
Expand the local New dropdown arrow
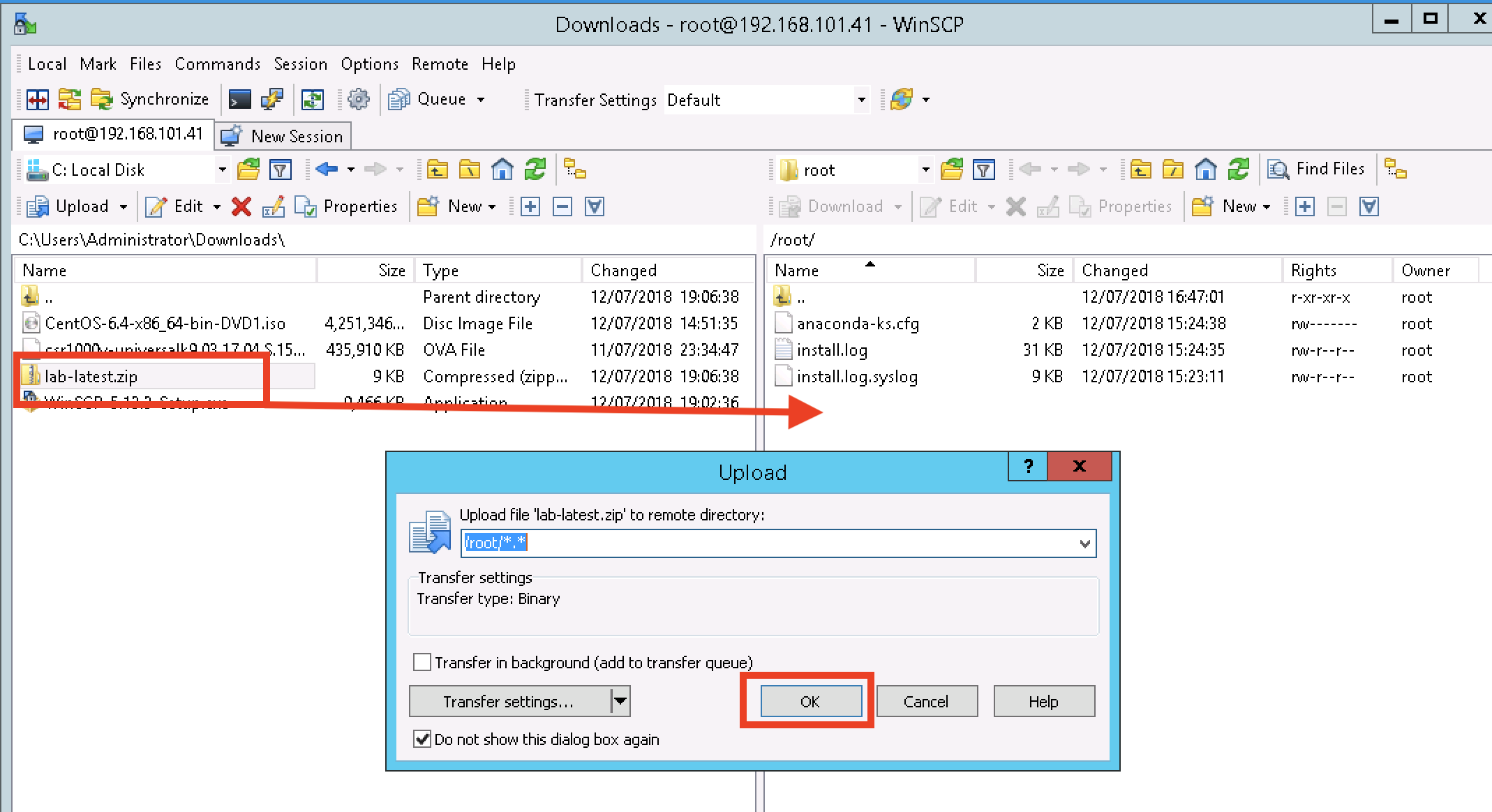[x=492, y=207]
